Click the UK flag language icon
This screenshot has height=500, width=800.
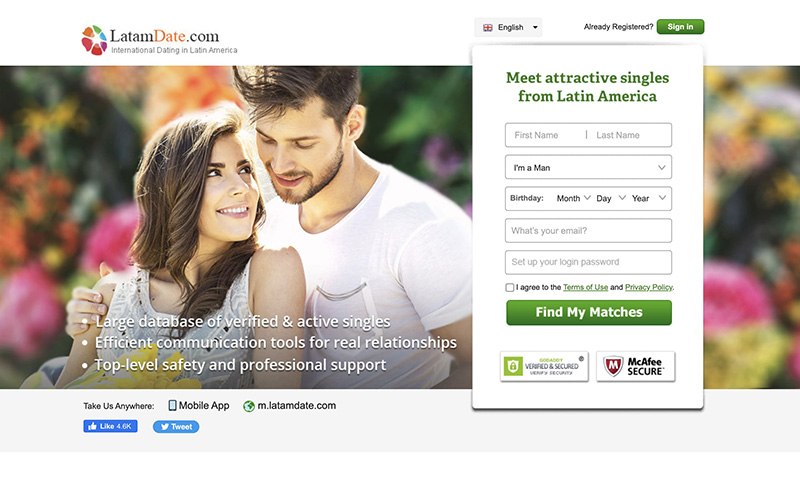[488, 28]
